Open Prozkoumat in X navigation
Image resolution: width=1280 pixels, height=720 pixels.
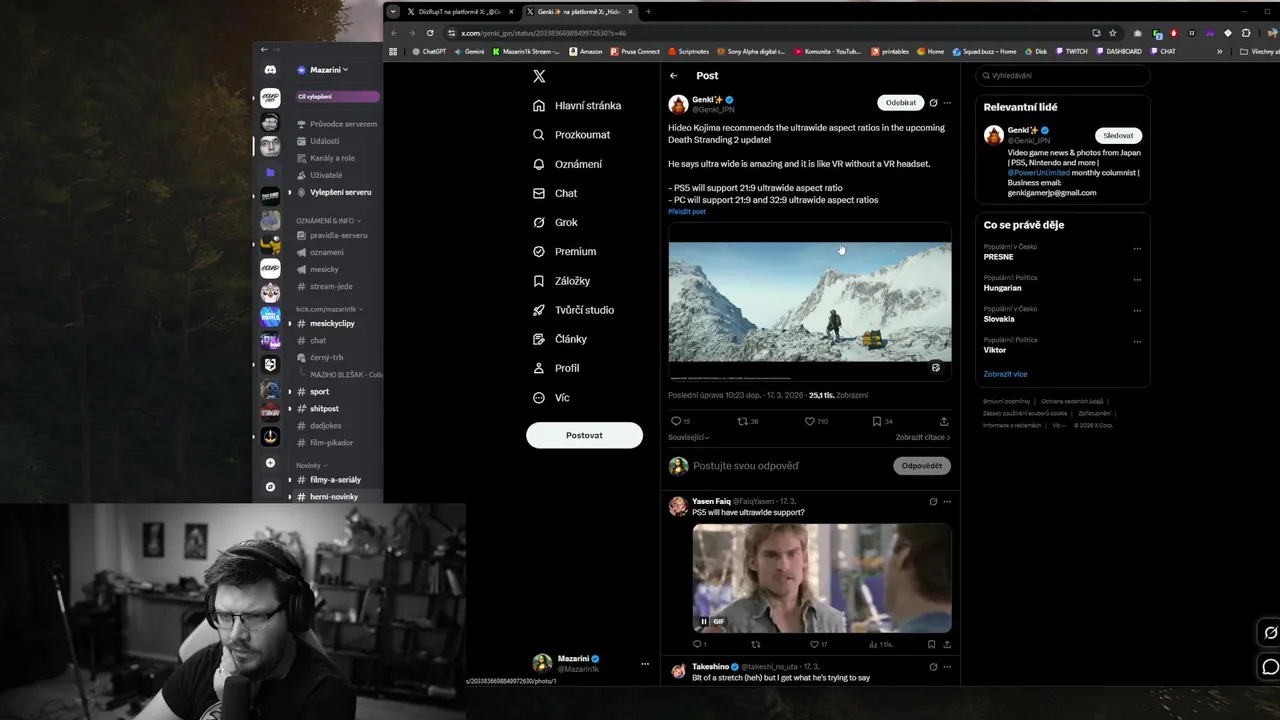571,134
